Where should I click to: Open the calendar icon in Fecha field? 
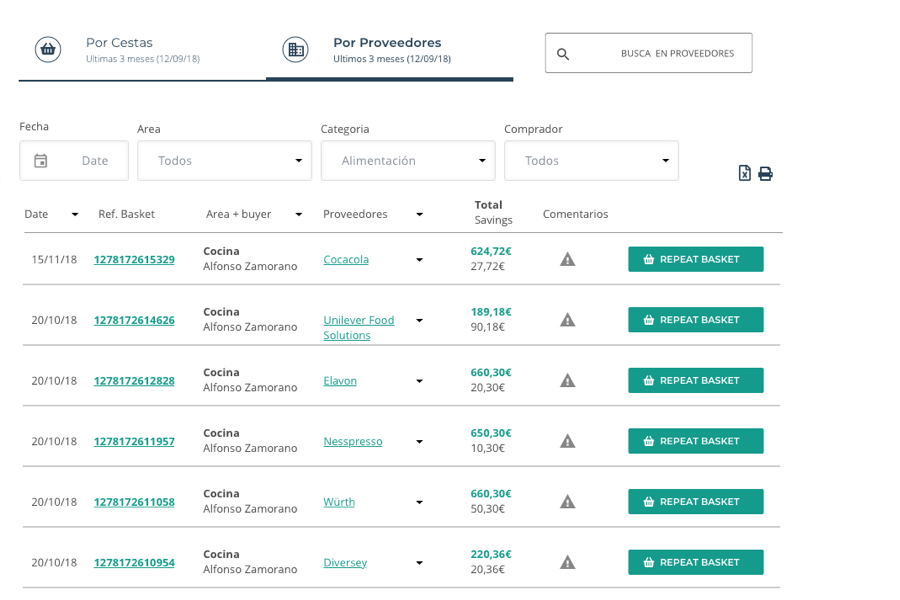[41, 161]
